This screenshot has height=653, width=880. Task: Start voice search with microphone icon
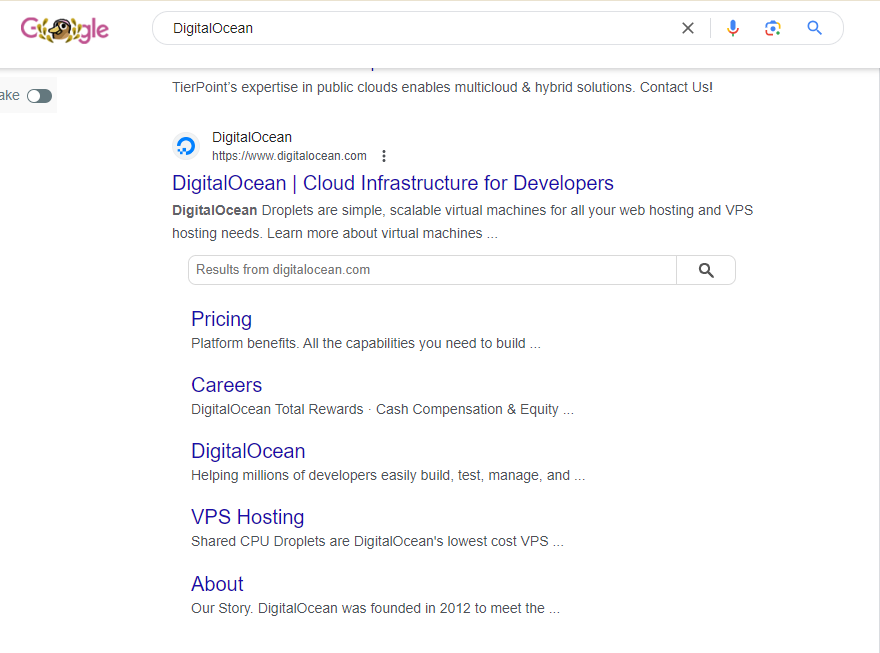(732, 28)
